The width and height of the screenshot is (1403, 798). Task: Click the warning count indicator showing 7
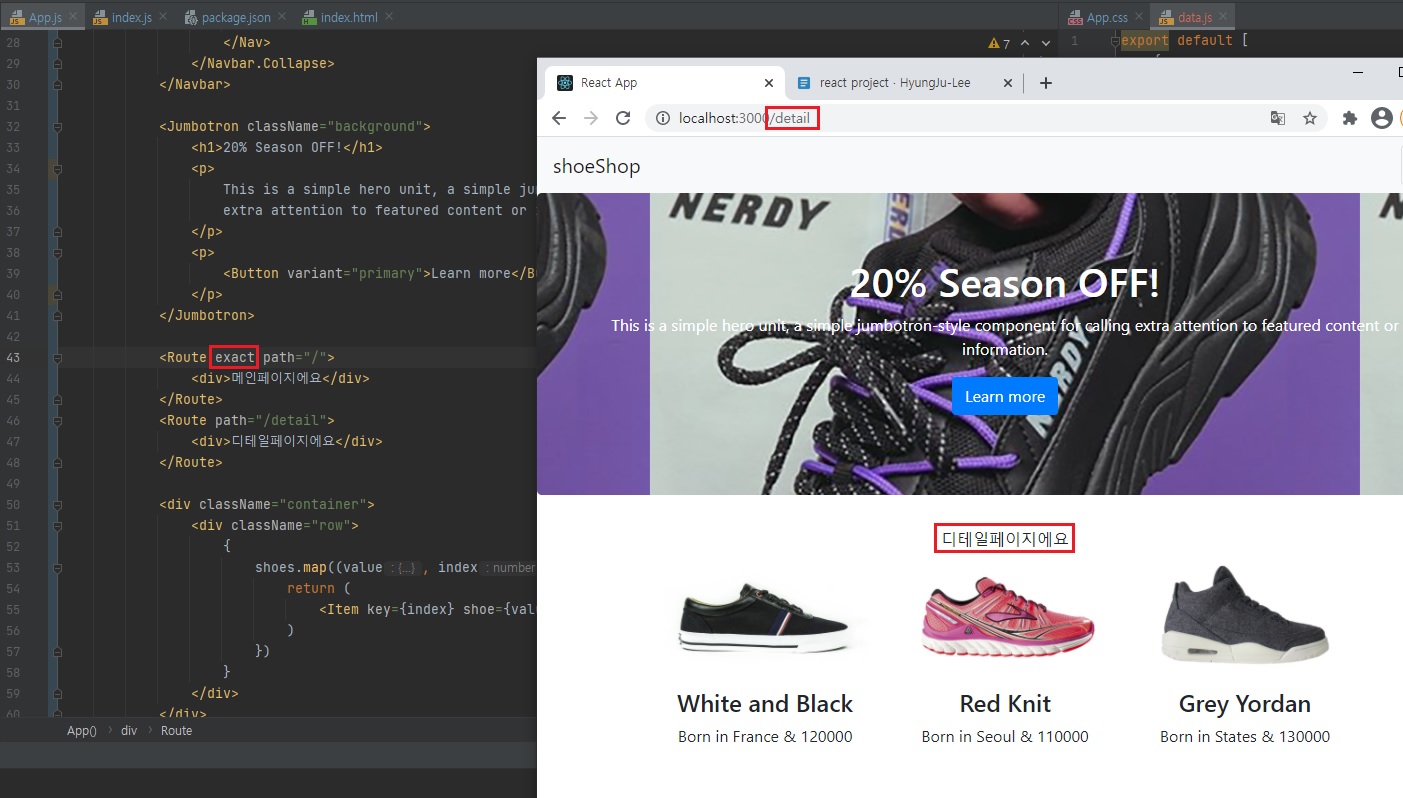pos(999,43)
